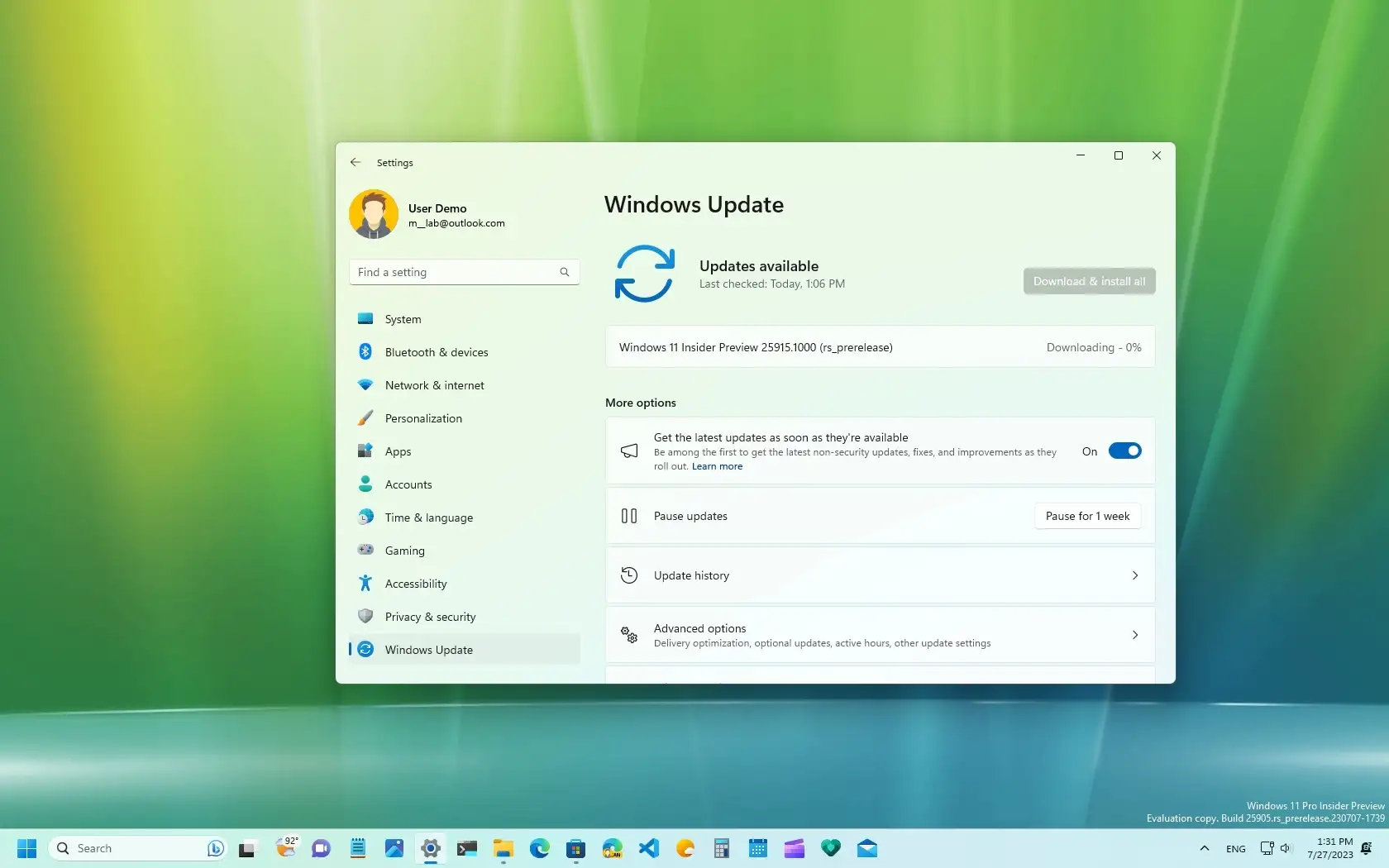Open Calculator from taskbar

point(722,848)
